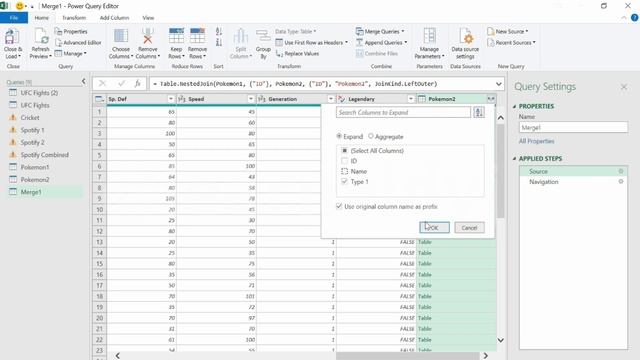Viewport: 640px width, 360px height.
Task: Click OK in the expand popup
Action: click(434, 228)
